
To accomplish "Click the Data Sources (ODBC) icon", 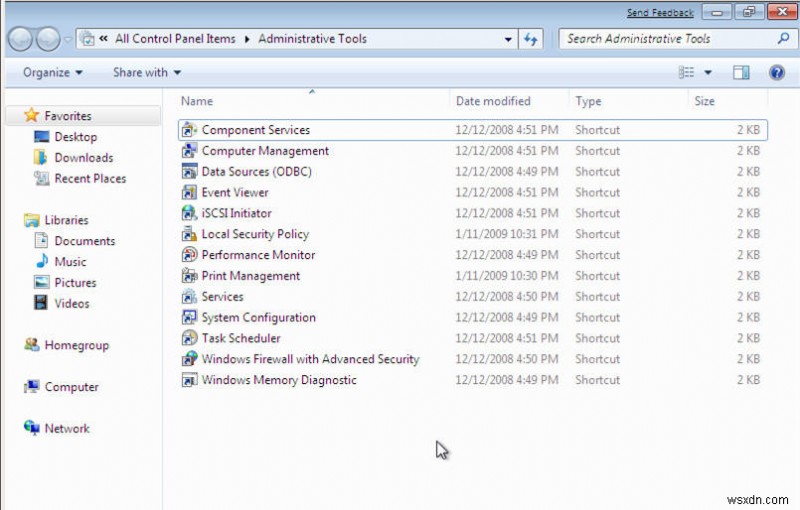I will 189,172.
